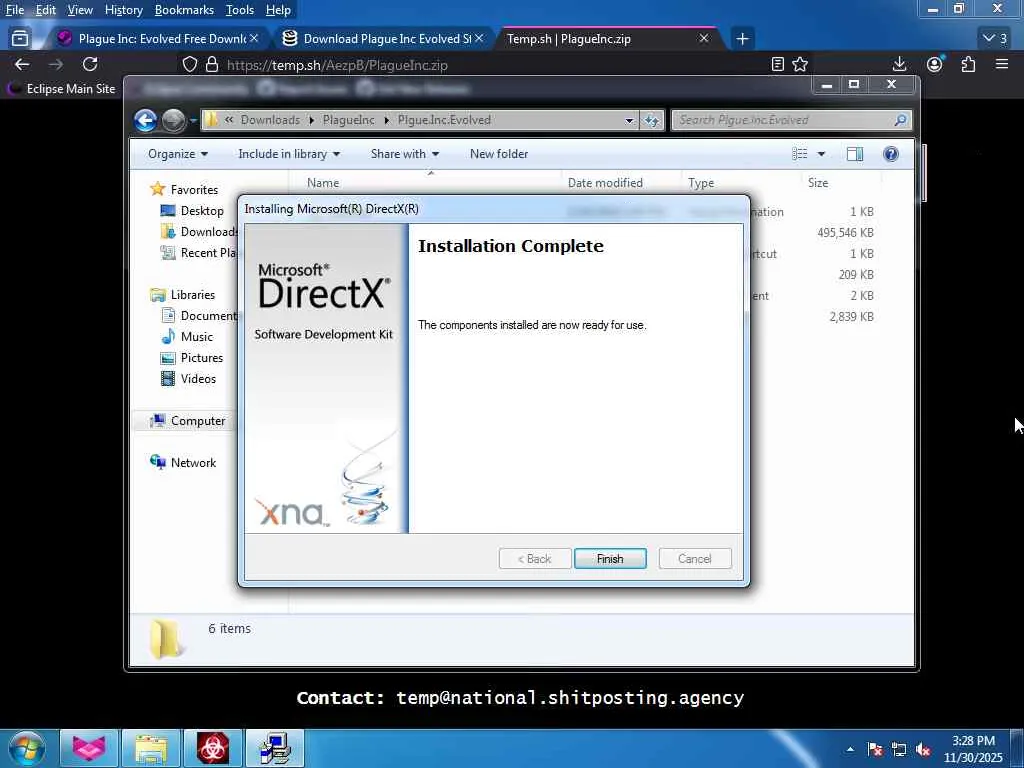Open the Include in library dropdown
Image resolution: width=1024 pixels, height=768 pixels.
point(289,153)
